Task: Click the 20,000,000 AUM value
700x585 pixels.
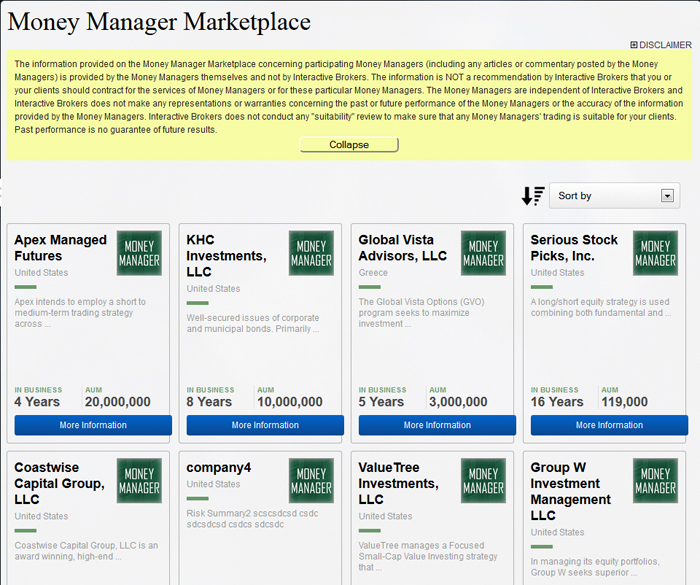Action: coord(118,402)
